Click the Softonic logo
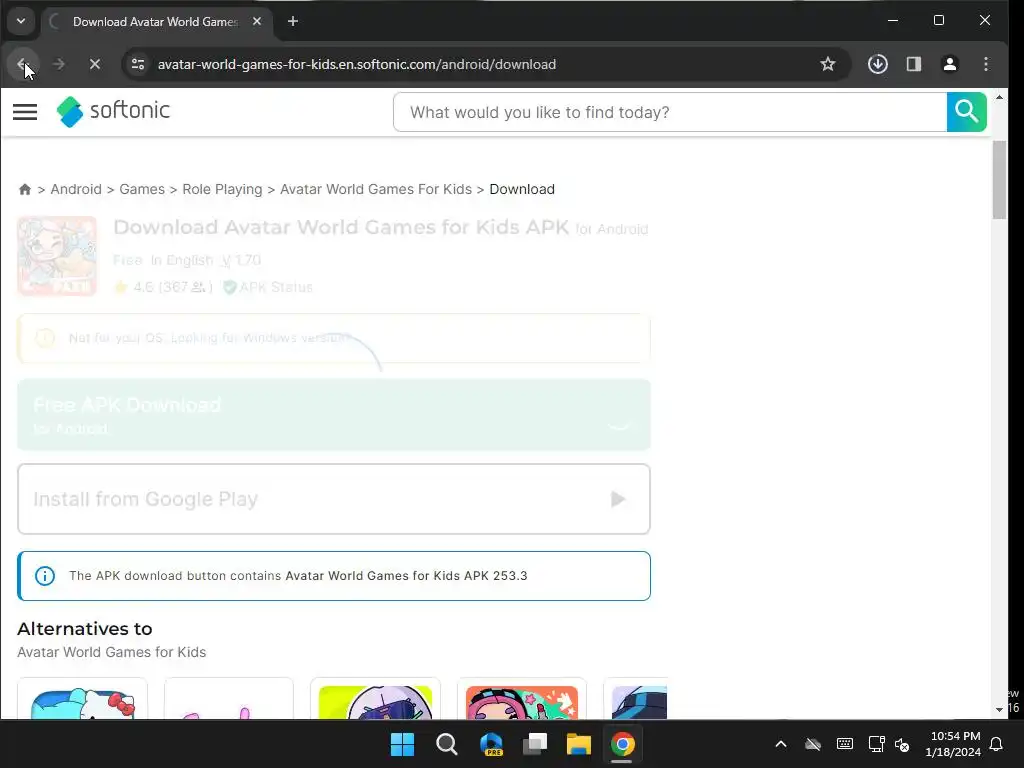This screenshot has height=768, width=1024. click(x=113, y=111)
